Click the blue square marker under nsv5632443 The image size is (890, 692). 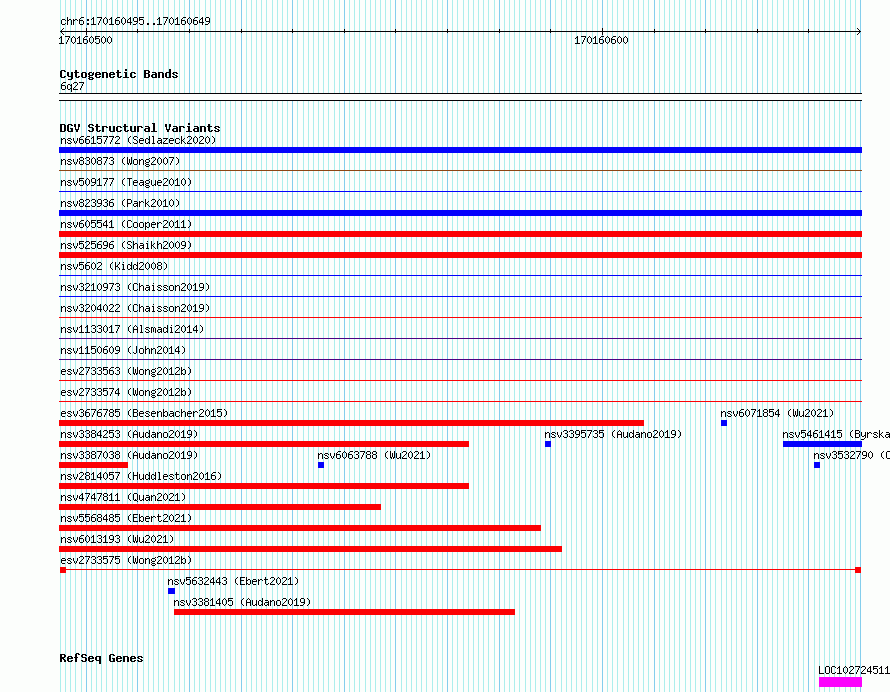click(171, 591)
